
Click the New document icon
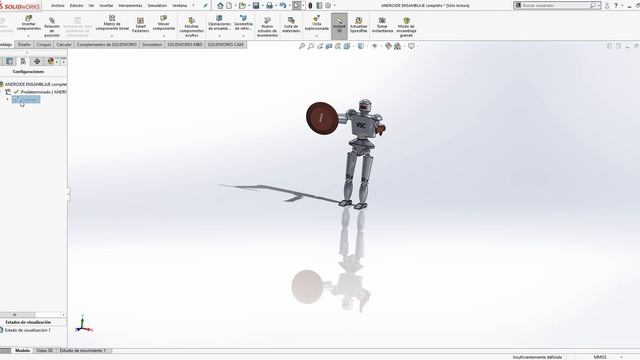tap(229, 6)
